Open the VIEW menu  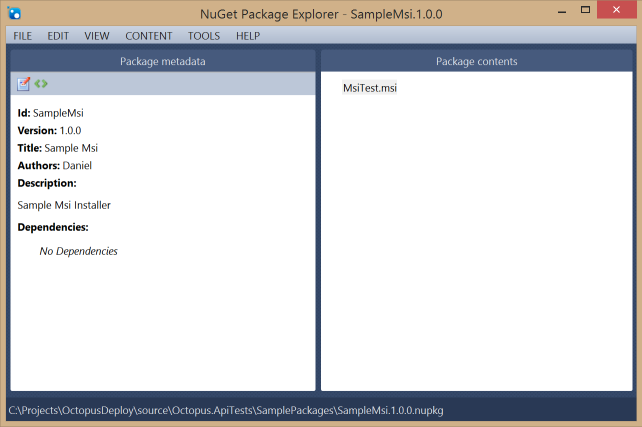(x=97, y=36)
